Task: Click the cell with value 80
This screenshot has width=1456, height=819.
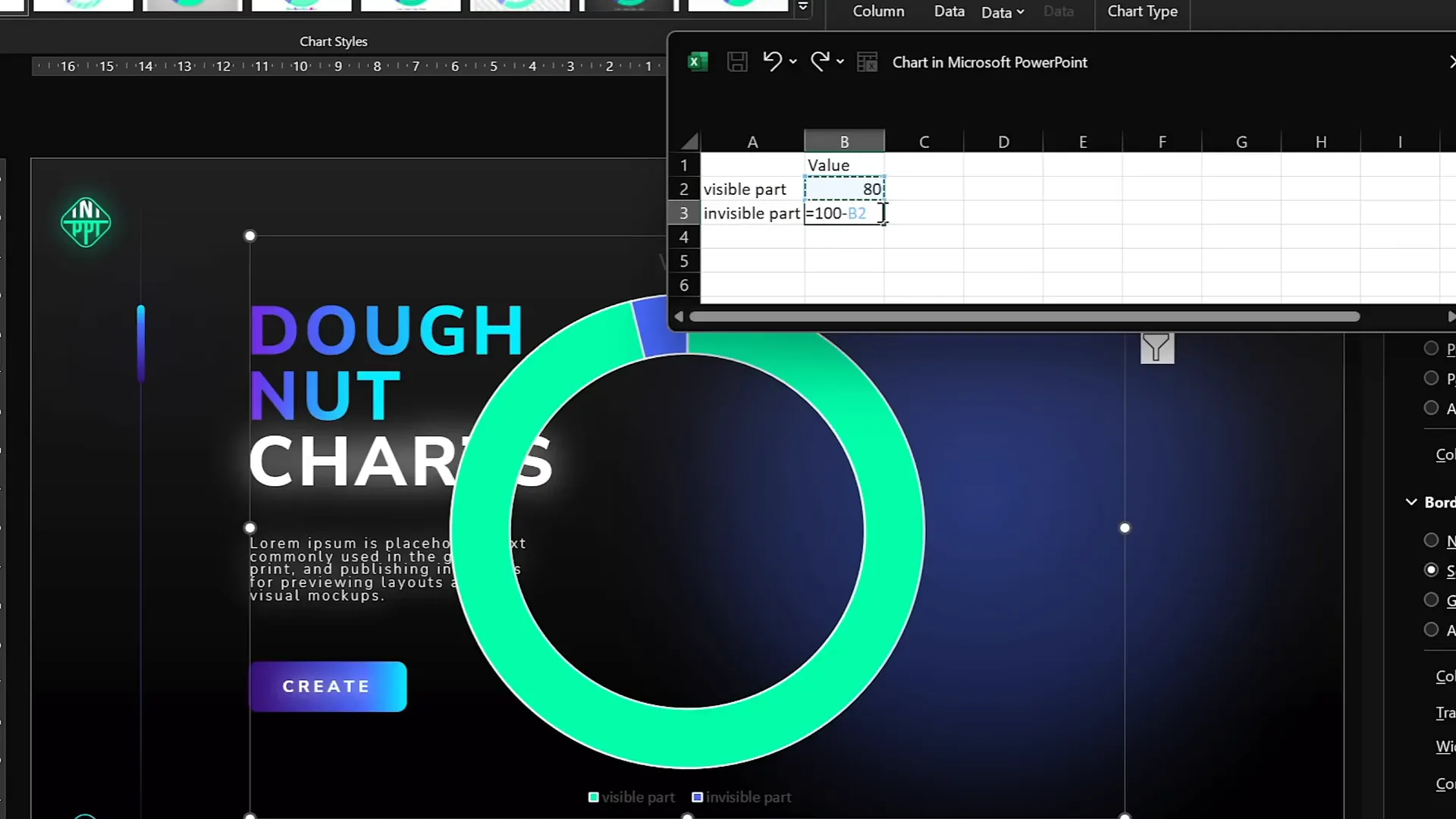Action: (844, 189)
